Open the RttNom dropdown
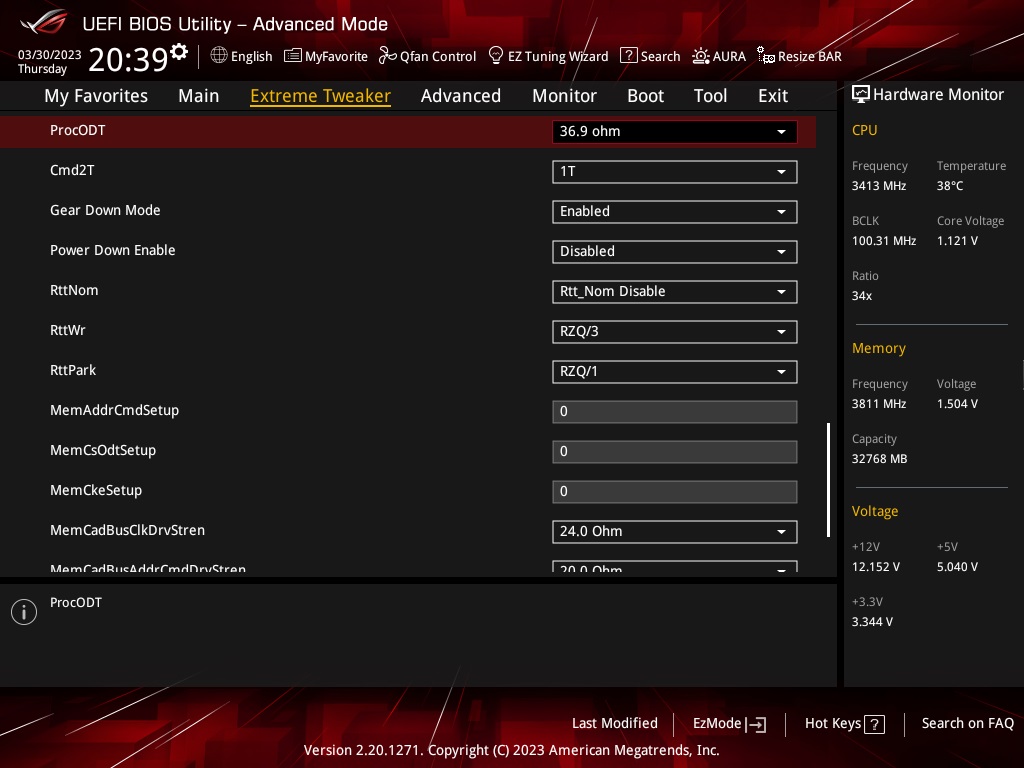 pyautogui.click(x=675, y=291)
